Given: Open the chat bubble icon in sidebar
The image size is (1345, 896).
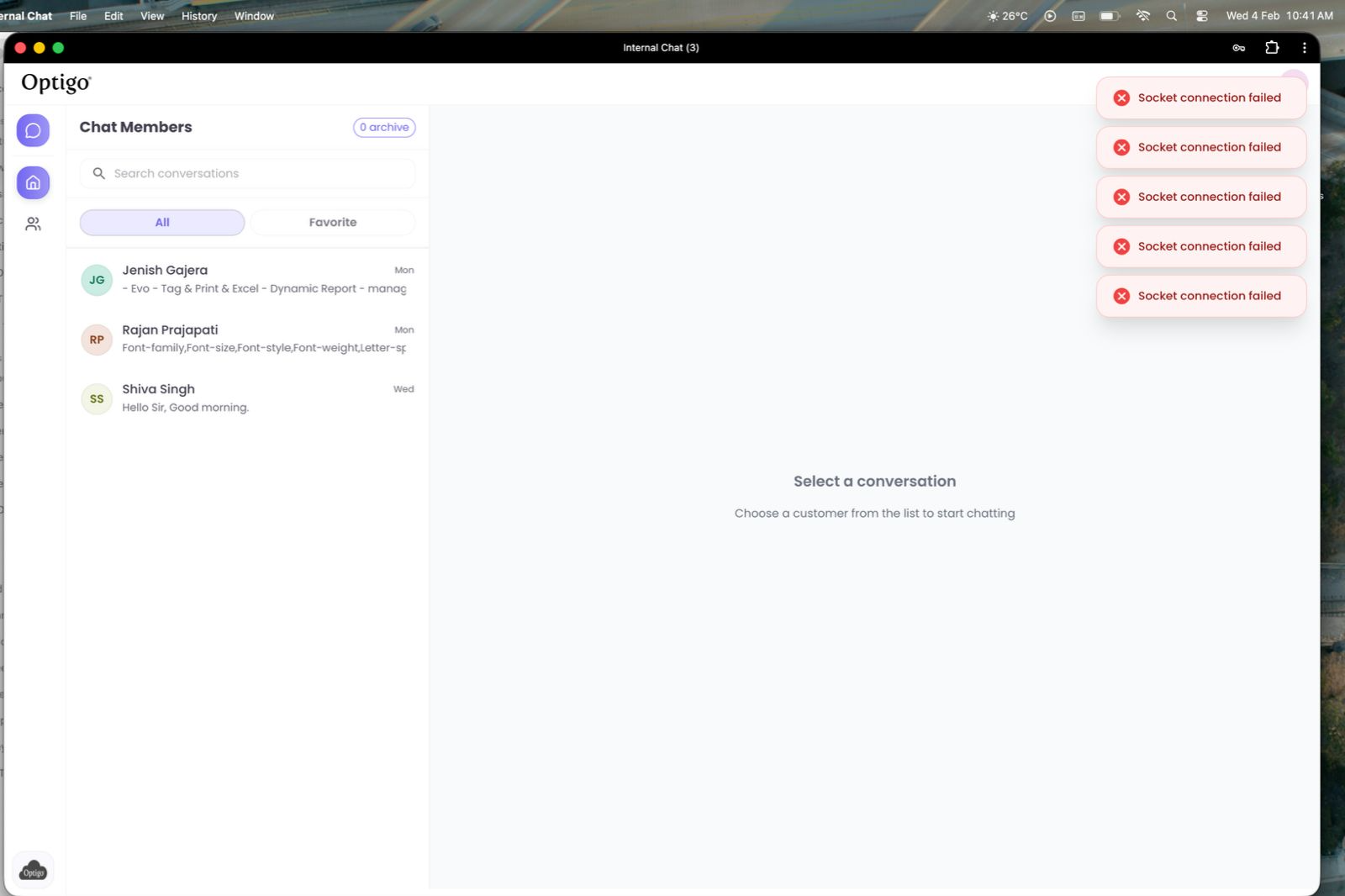Looking at the screenshot, I should (33, 130).
